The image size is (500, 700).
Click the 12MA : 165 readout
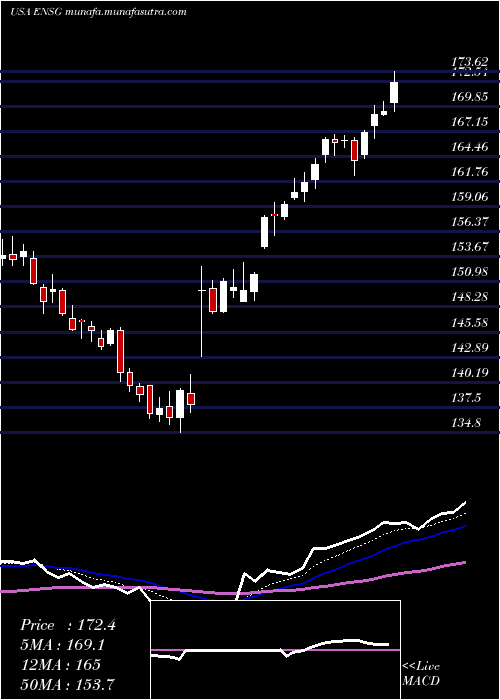click(60, 664)
